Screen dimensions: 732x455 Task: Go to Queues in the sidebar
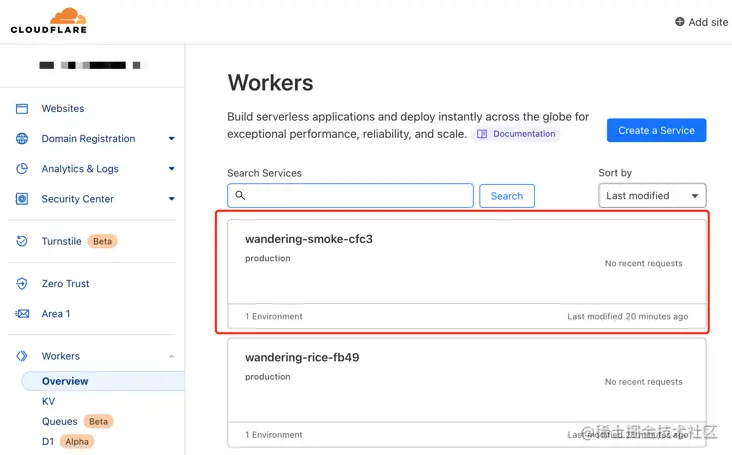[59, 421]
